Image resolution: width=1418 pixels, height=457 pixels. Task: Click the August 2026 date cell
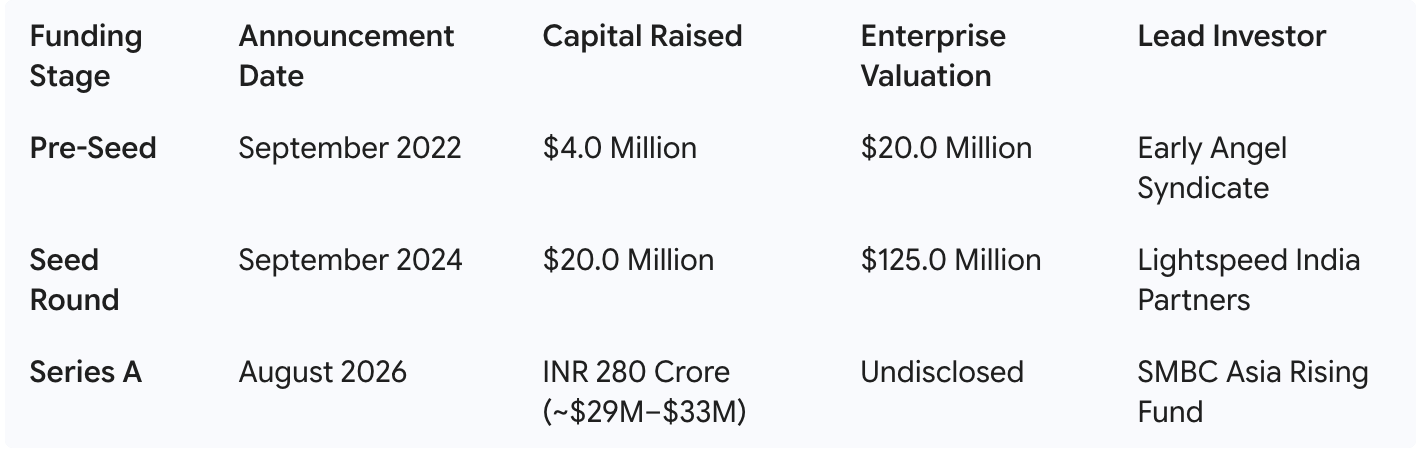pos(323,372)
